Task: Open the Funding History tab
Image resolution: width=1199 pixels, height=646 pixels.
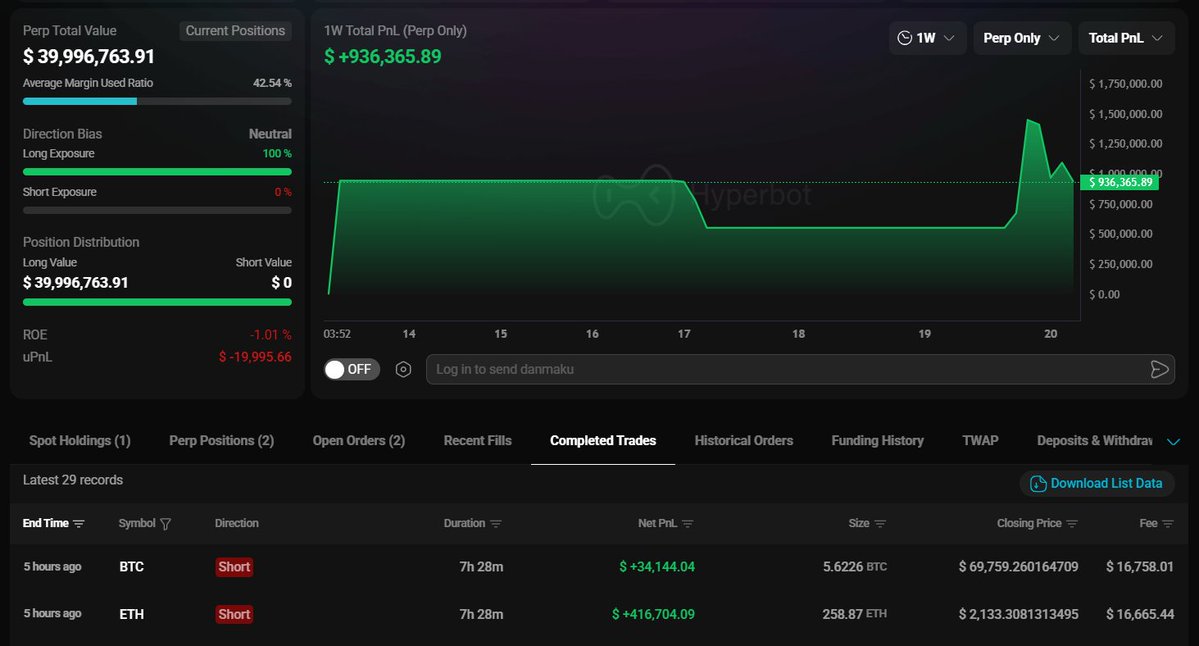Action: click(877, 440)
